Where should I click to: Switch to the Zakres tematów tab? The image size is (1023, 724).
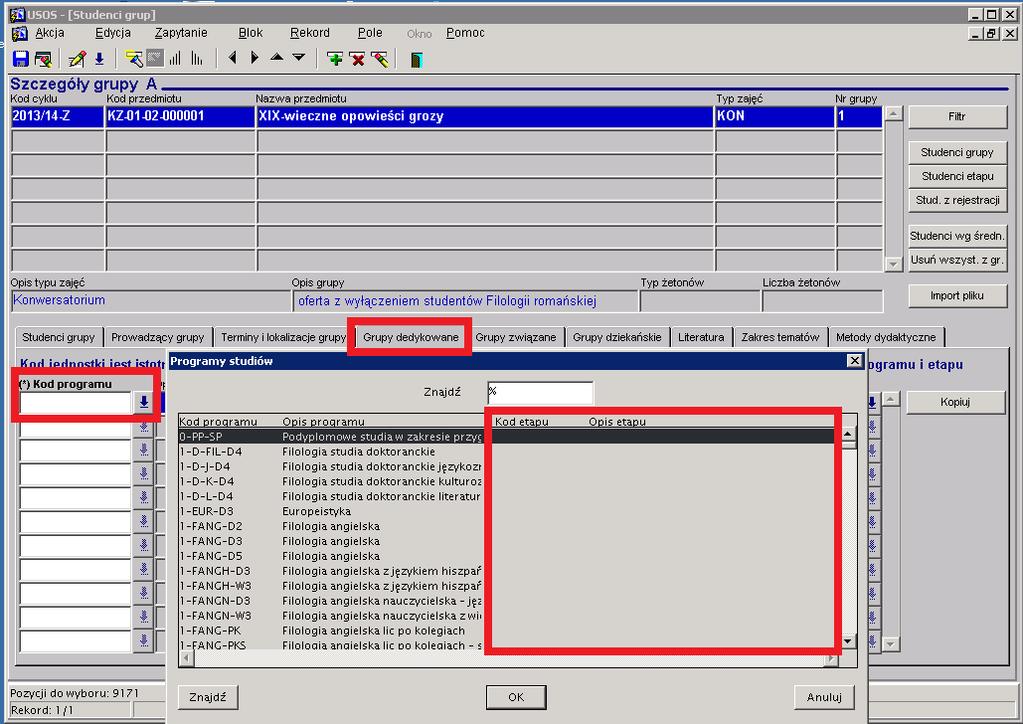click(780, 337)
